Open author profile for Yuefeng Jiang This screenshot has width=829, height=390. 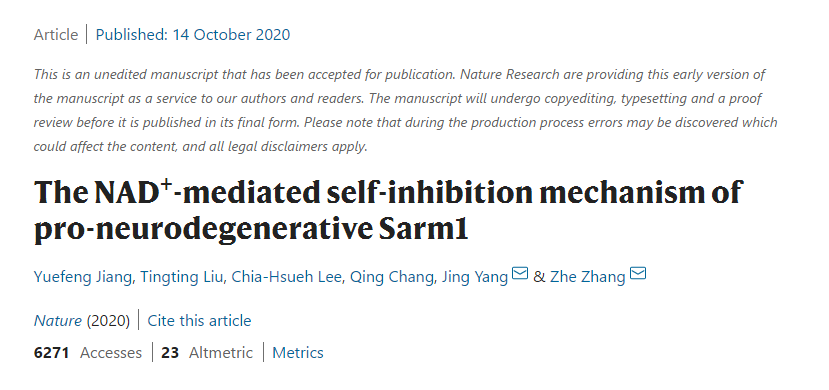[x=82, y=277]
